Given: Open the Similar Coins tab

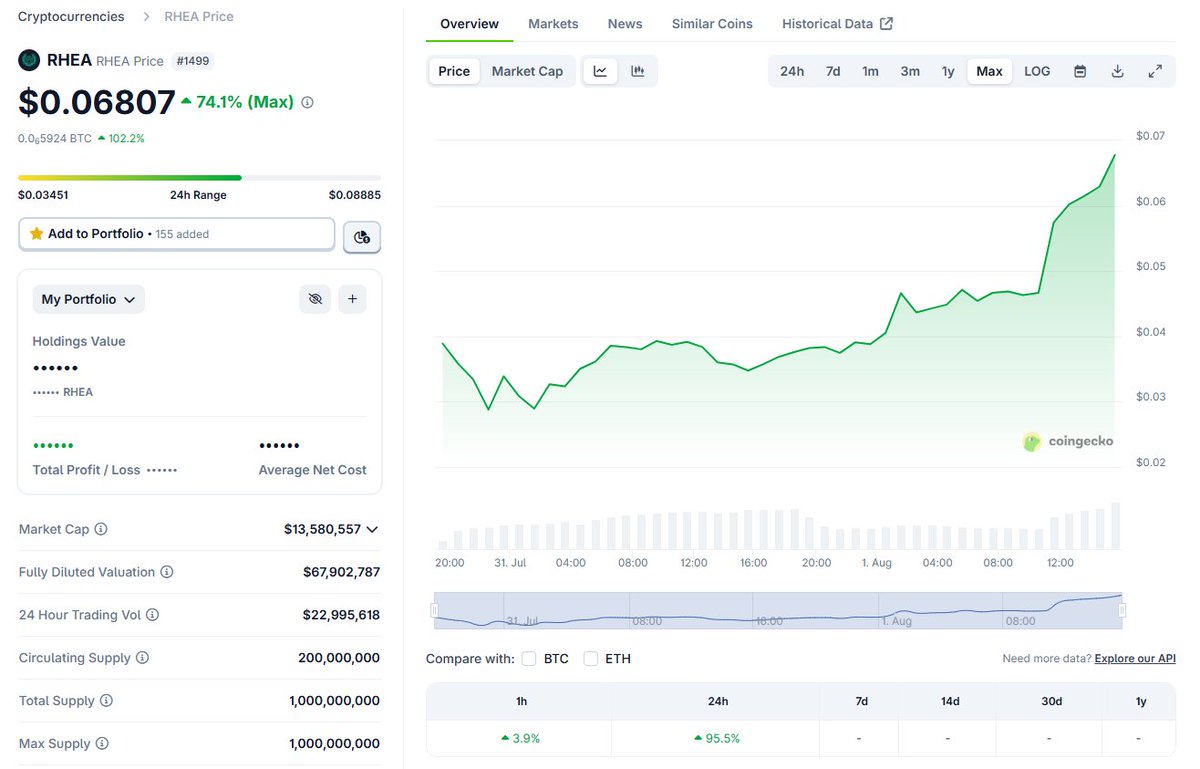Looking at the screenshot, I should (712, 23).
